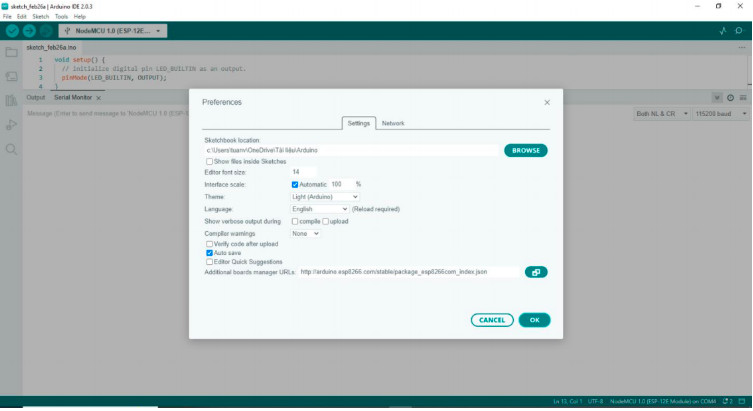This screenshot has width=753, height=411.
Task: Open Compiler warnings dropdown
Action: click(x=305, y=234)
